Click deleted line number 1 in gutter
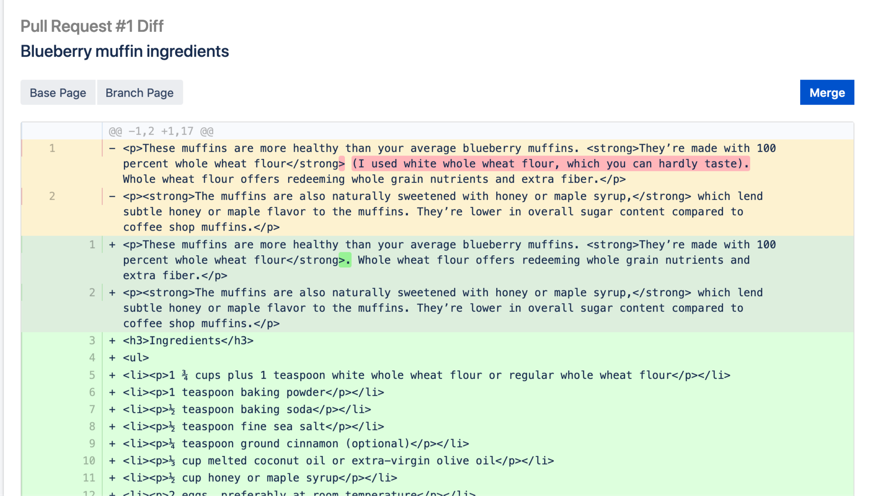This screenshot has width=871, height=496. [x=52, y=148]
